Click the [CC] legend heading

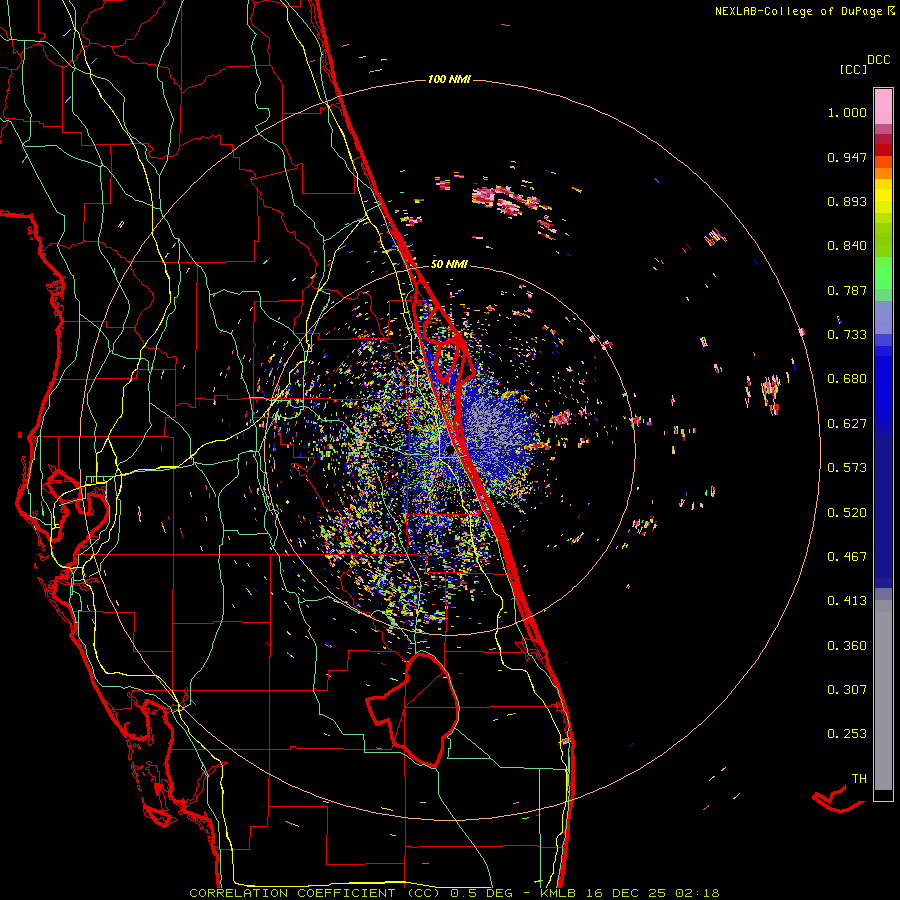[x=853, y=69]
